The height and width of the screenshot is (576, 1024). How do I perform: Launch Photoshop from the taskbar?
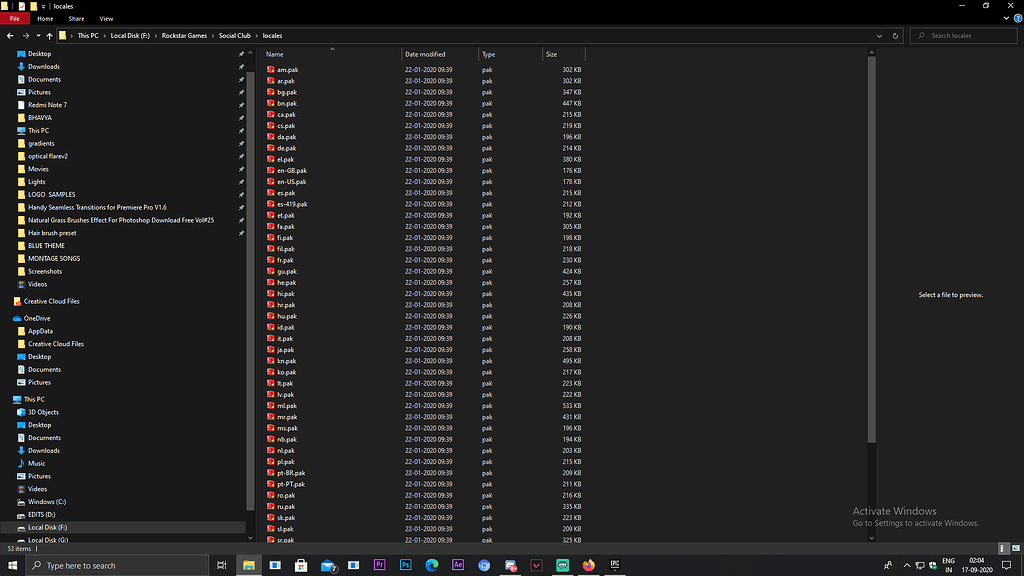tap(406, 564)
